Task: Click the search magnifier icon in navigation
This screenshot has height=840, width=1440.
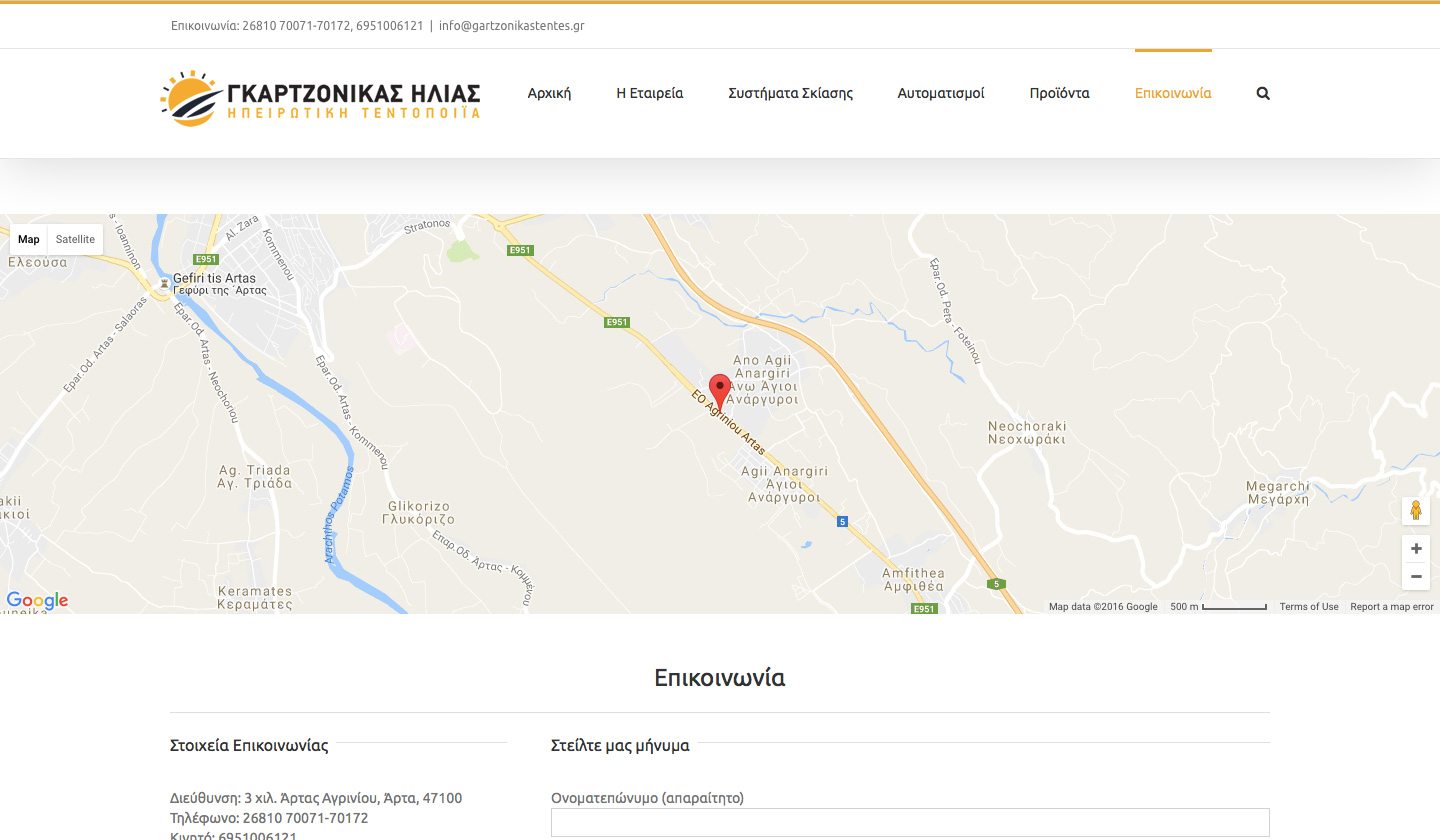Action: click(1263, 93)
